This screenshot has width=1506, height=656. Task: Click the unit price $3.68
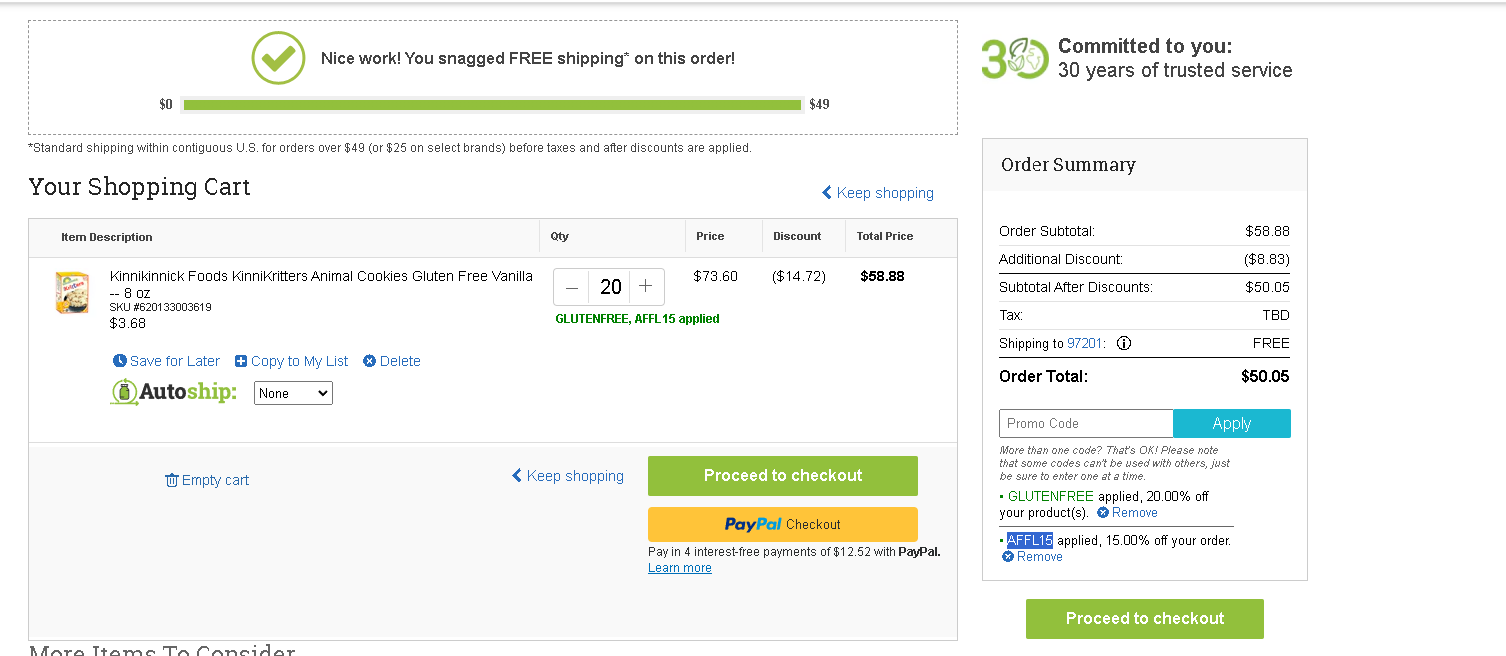(128, 323)
